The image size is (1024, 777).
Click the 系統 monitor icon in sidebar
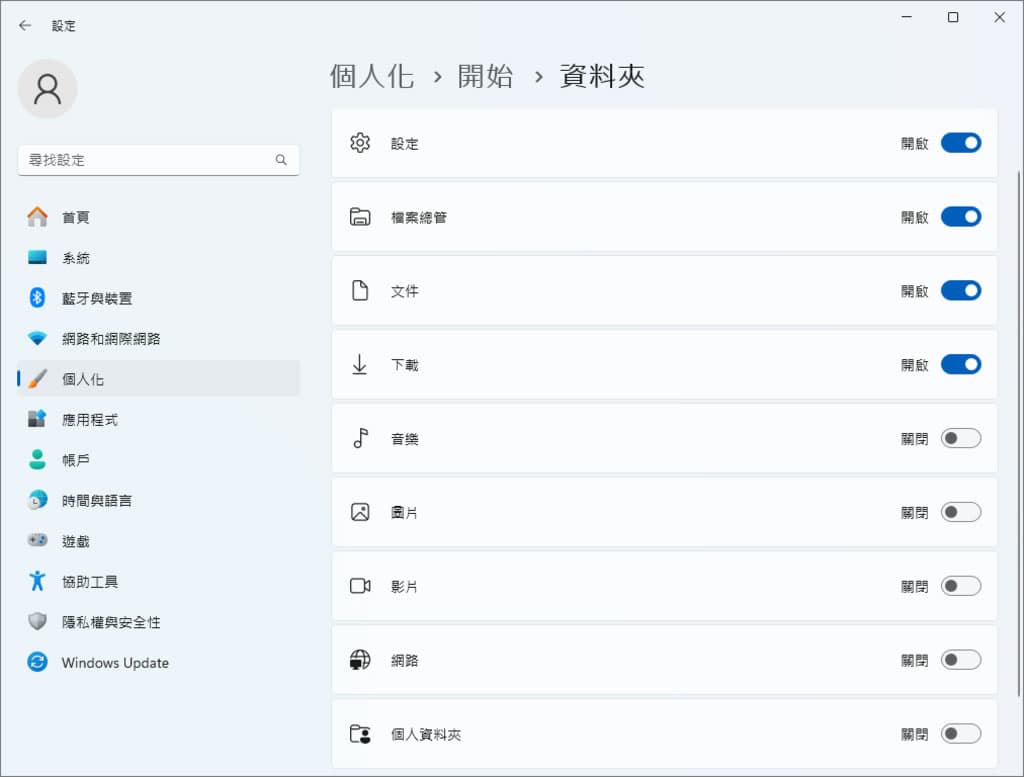click(37, 257)
